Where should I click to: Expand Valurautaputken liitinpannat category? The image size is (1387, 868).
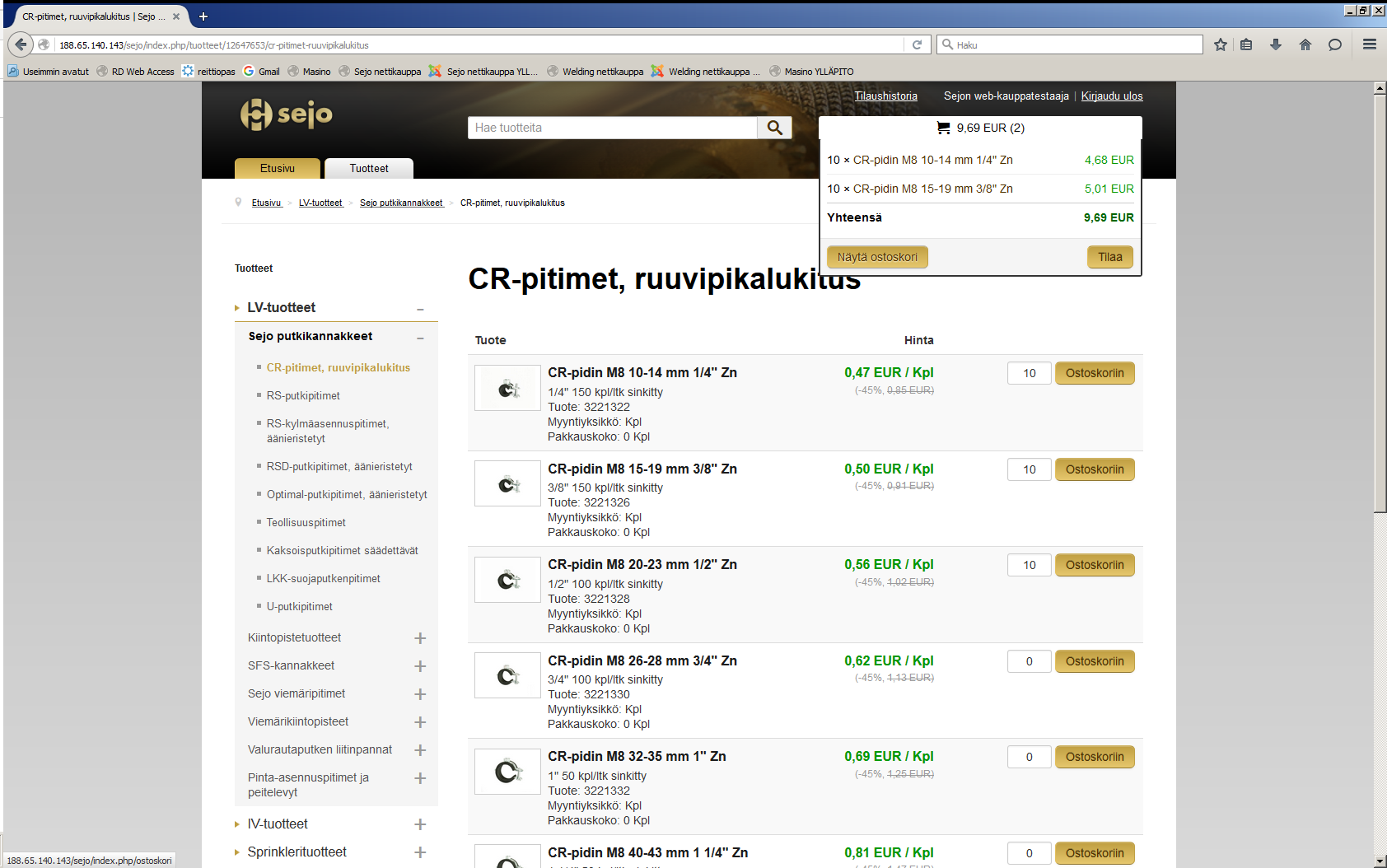[x=420, y=750]
